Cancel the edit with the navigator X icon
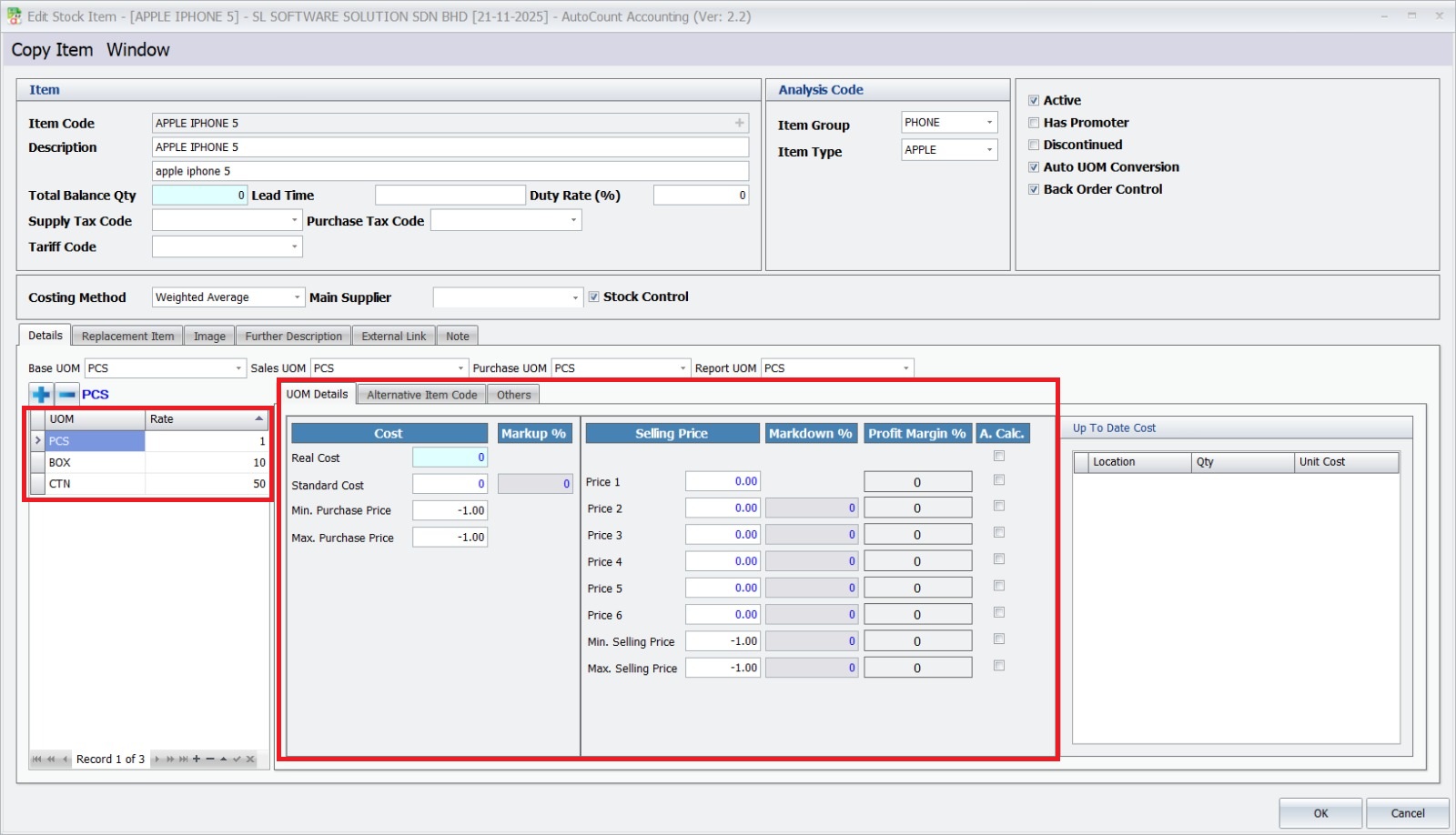 pyautogui.click(x=250, y=760)
